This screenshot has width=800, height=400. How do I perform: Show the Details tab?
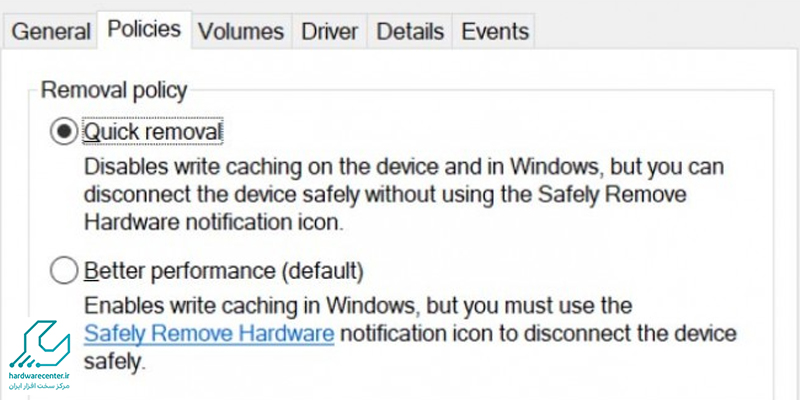(x=410, y=32)
